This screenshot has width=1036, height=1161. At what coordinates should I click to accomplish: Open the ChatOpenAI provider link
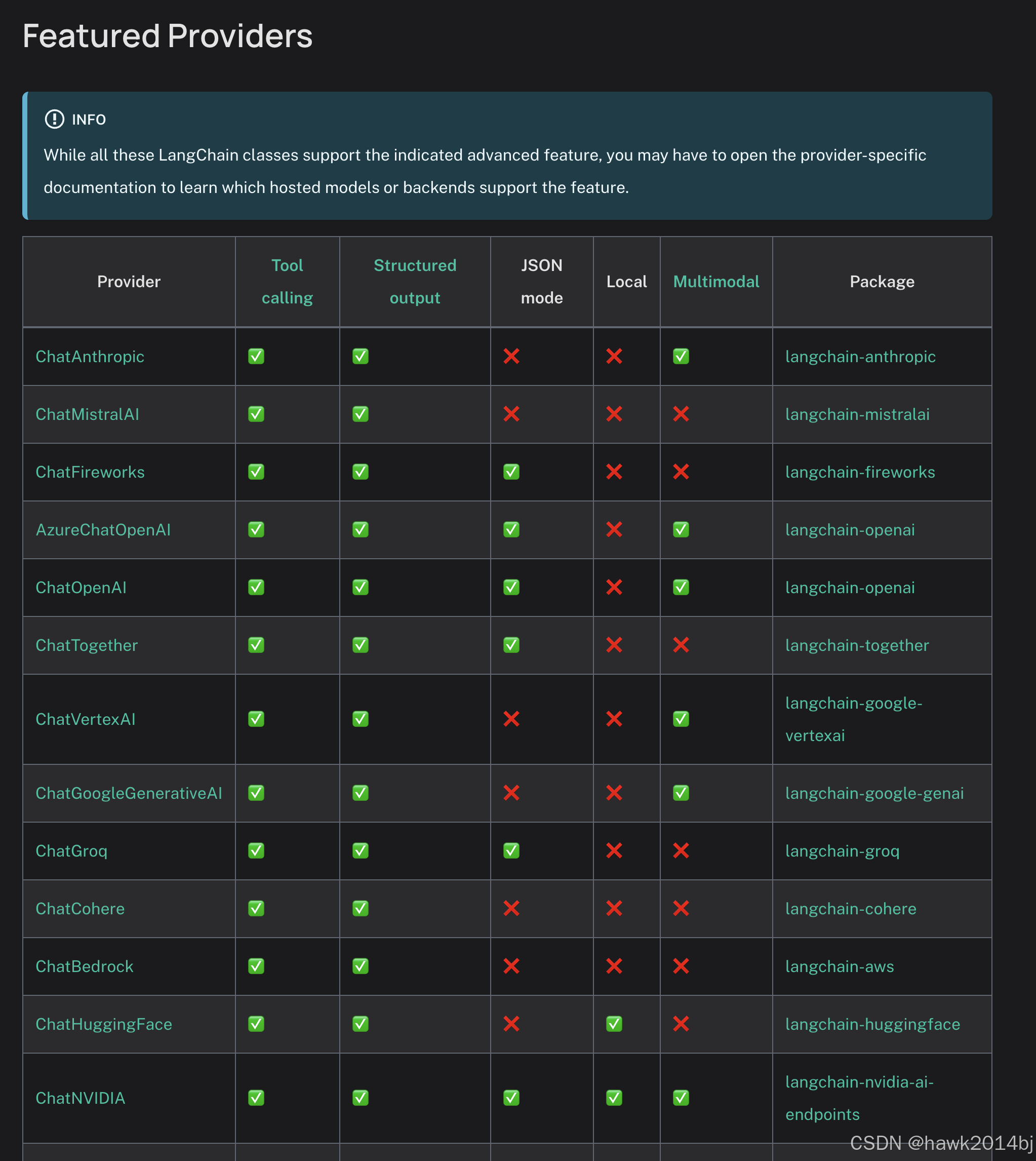click(x=81, y=587)
